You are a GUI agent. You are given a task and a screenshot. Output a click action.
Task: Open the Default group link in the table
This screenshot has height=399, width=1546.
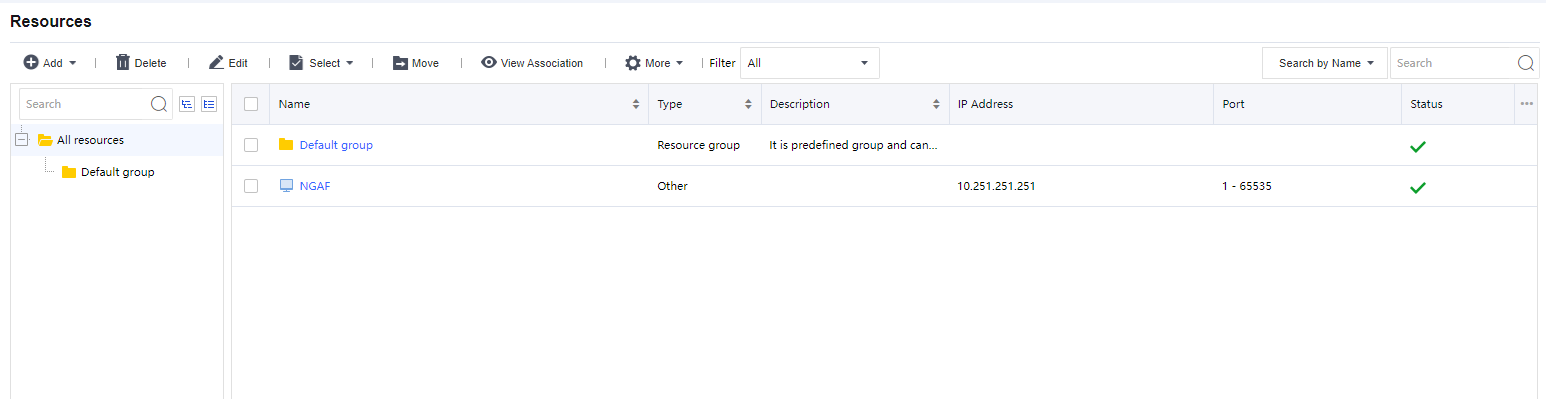(336, 145)
